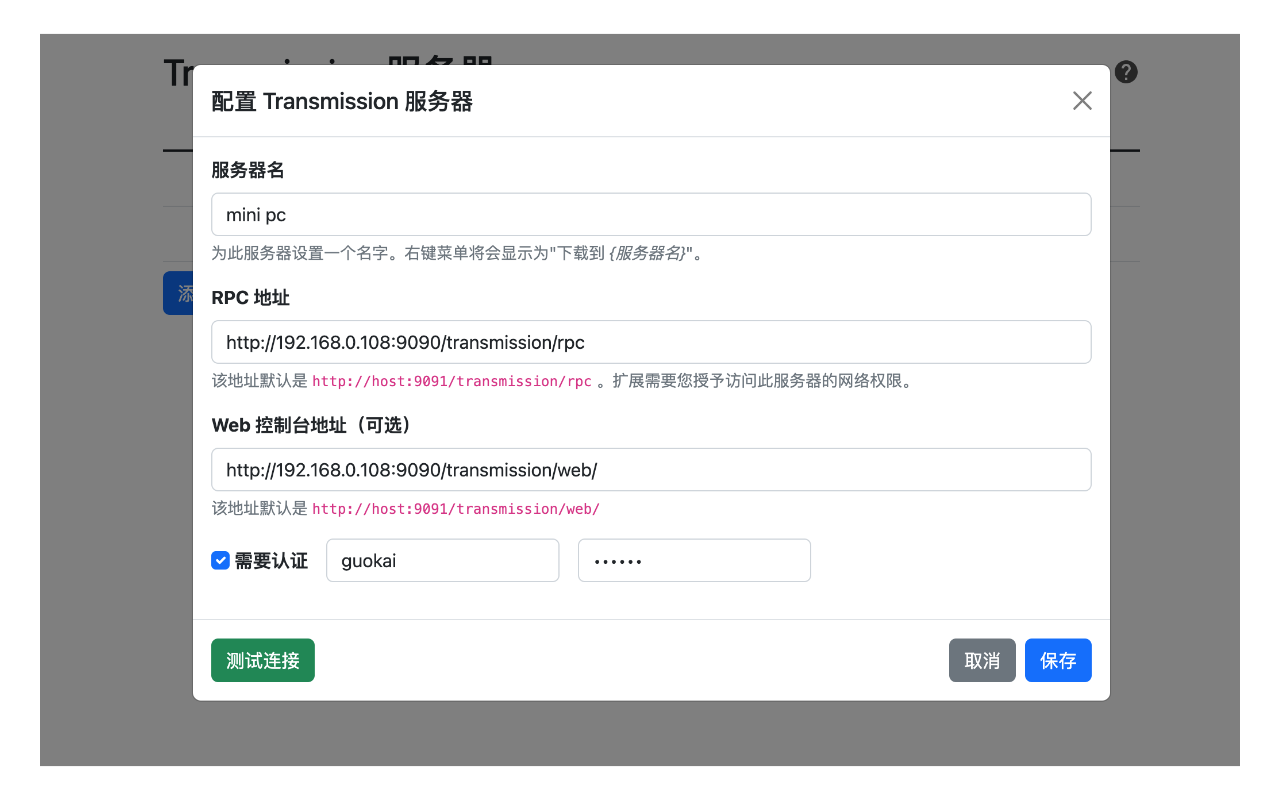Select the default RPC URL hint text
Viewport: 1280px width, 800px height.
coord(452,381)
